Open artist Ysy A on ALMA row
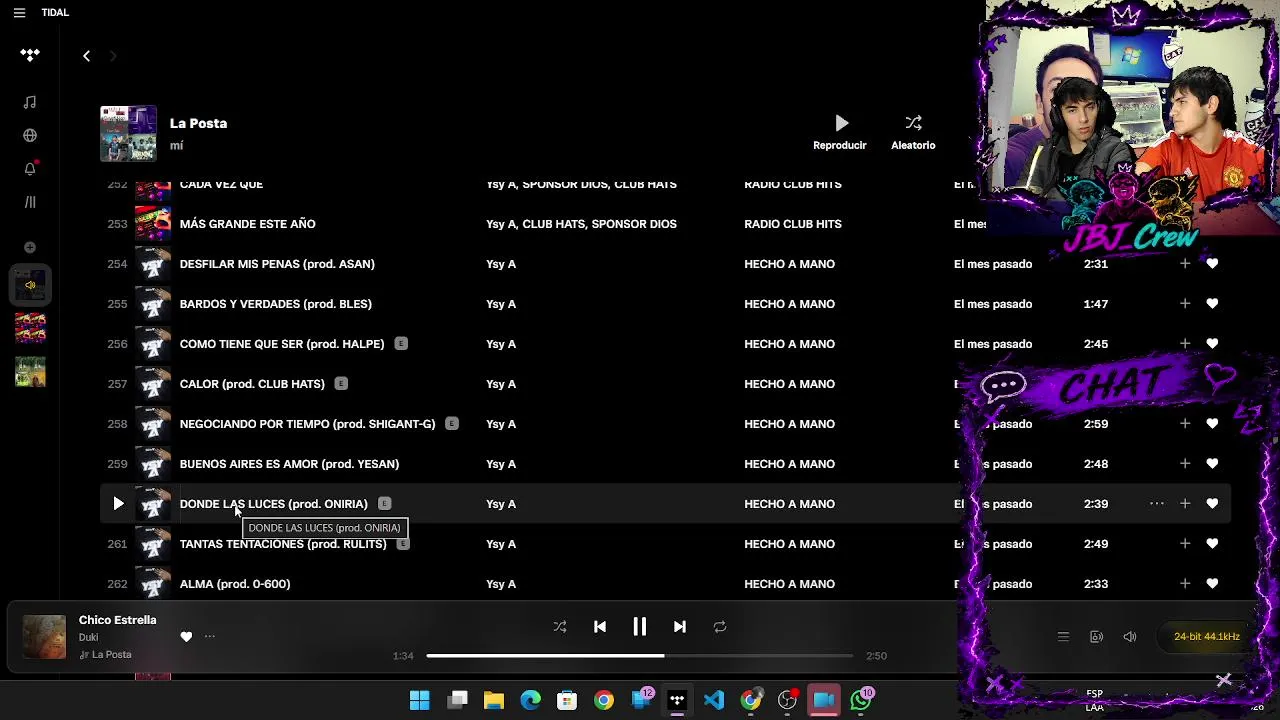This screenshot has height=720, width=1280. pyautogui.click(x=501, y=584)
